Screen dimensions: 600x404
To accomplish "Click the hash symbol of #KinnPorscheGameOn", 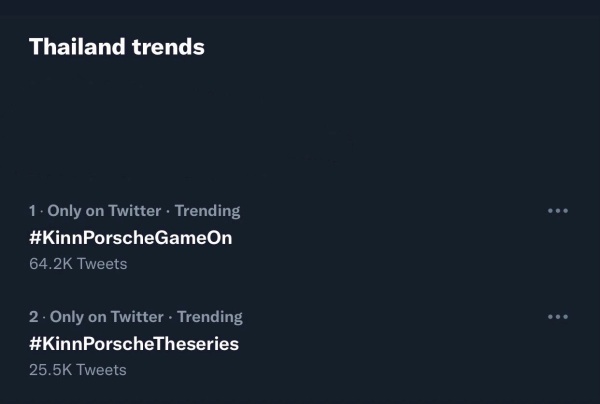I will [x=35, y=238].
